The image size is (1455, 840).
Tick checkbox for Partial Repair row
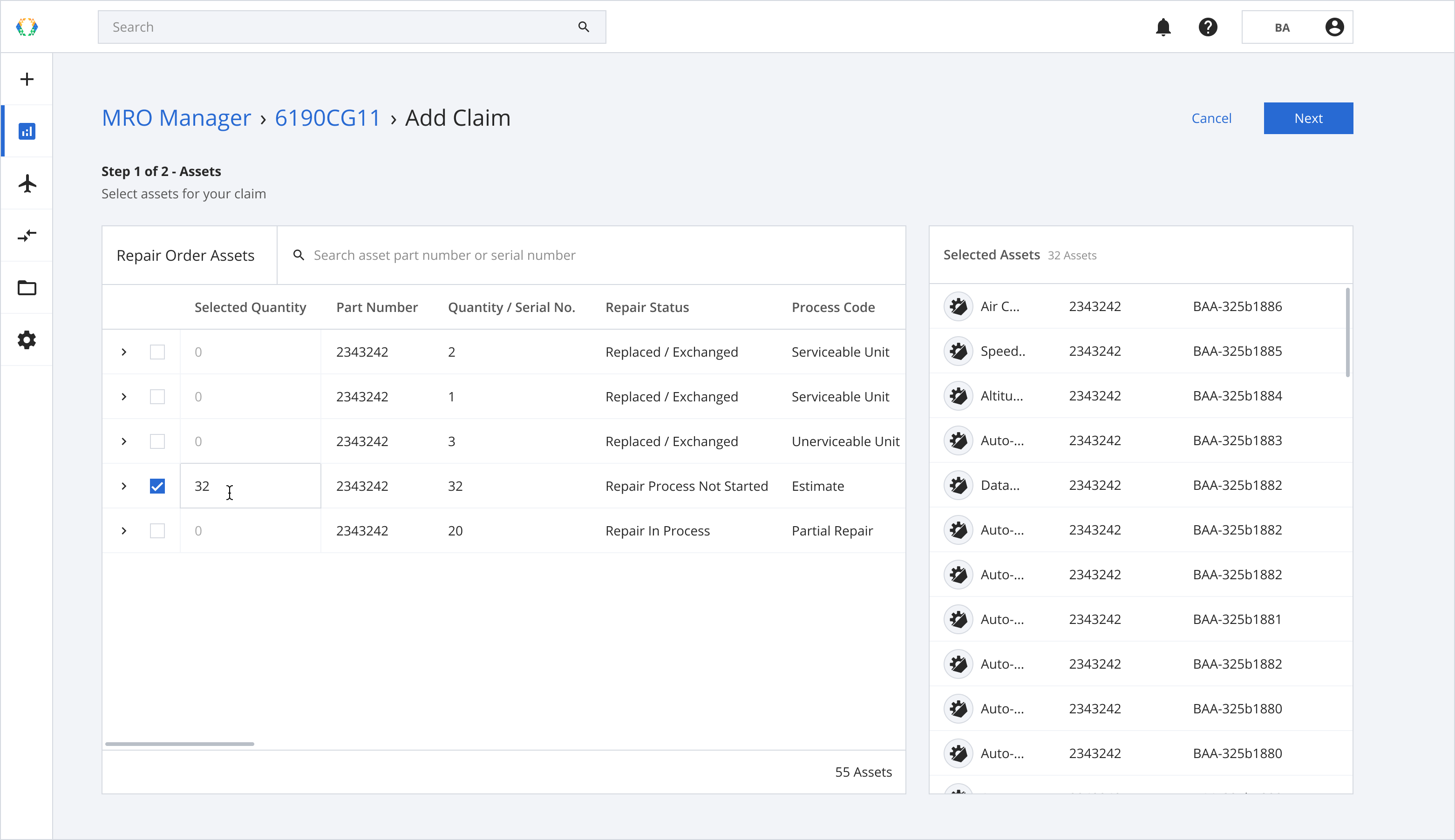(x=157, y=531)
